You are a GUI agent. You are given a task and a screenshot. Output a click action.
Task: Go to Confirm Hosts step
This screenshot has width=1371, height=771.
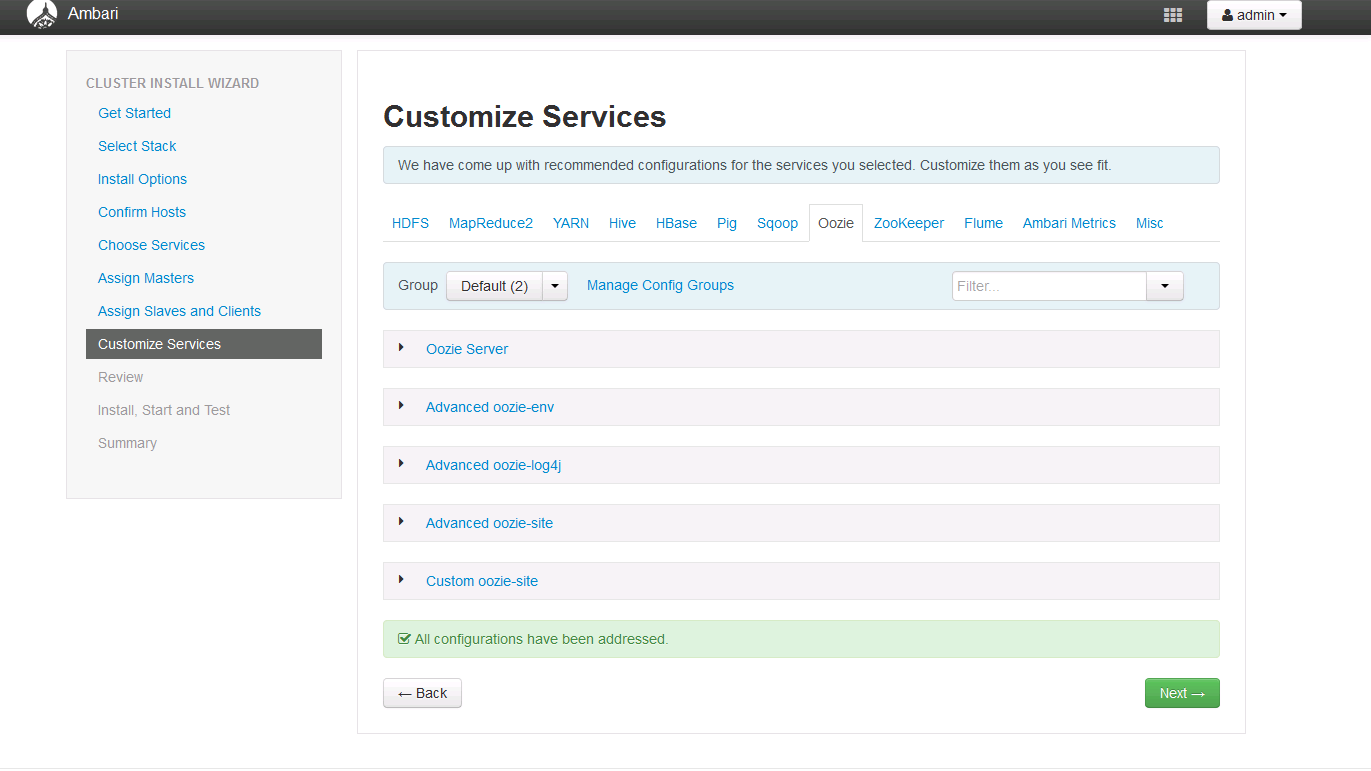(x=142, y=212)
